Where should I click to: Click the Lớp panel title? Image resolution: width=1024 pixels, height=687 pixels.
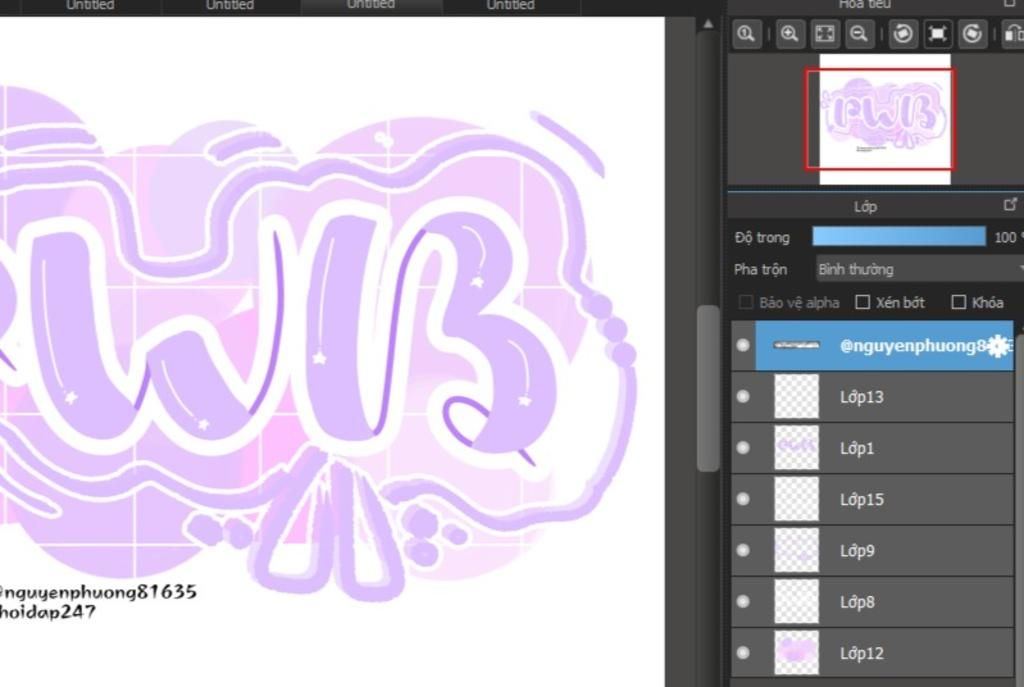(865, 206)
